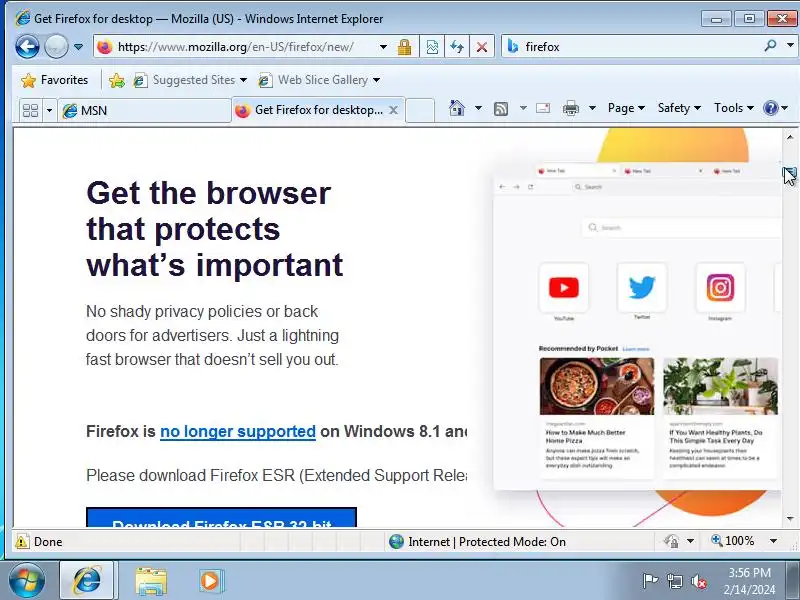Add to Favorites bar with the star-arrow icon

click(x=116, y=80)
